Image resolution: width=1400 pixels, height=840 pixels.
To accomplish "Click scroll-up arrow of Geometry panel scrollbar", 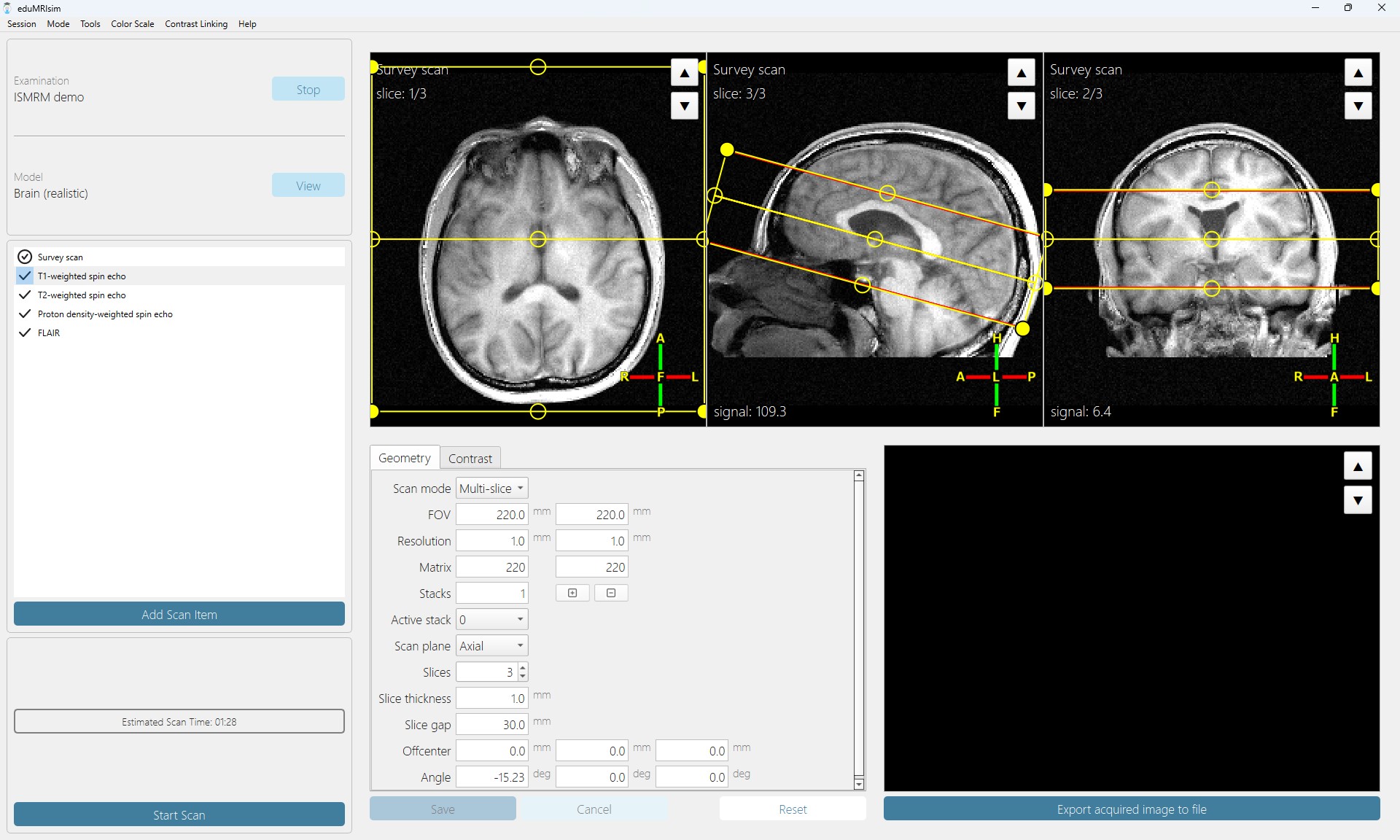I will (859, 475).
